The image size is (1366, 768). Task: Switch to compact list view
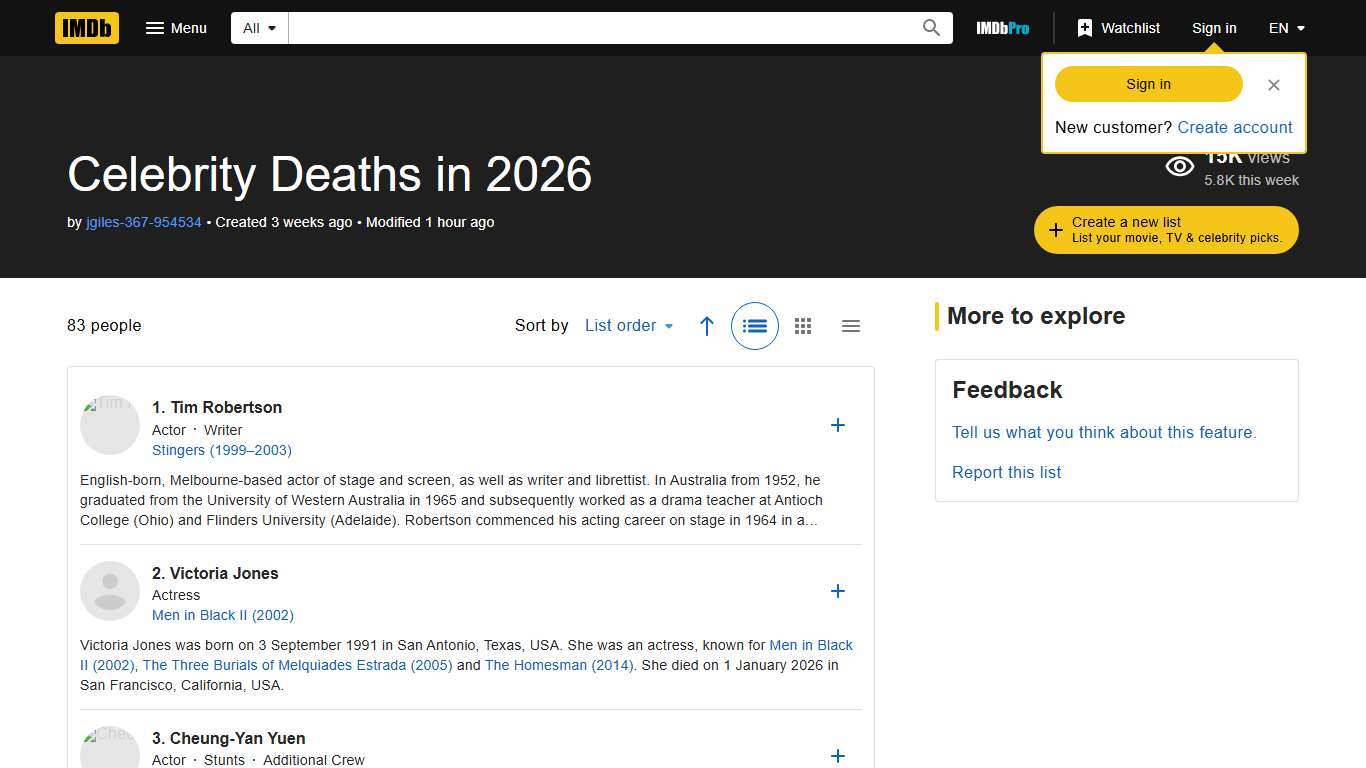[851, 325]
